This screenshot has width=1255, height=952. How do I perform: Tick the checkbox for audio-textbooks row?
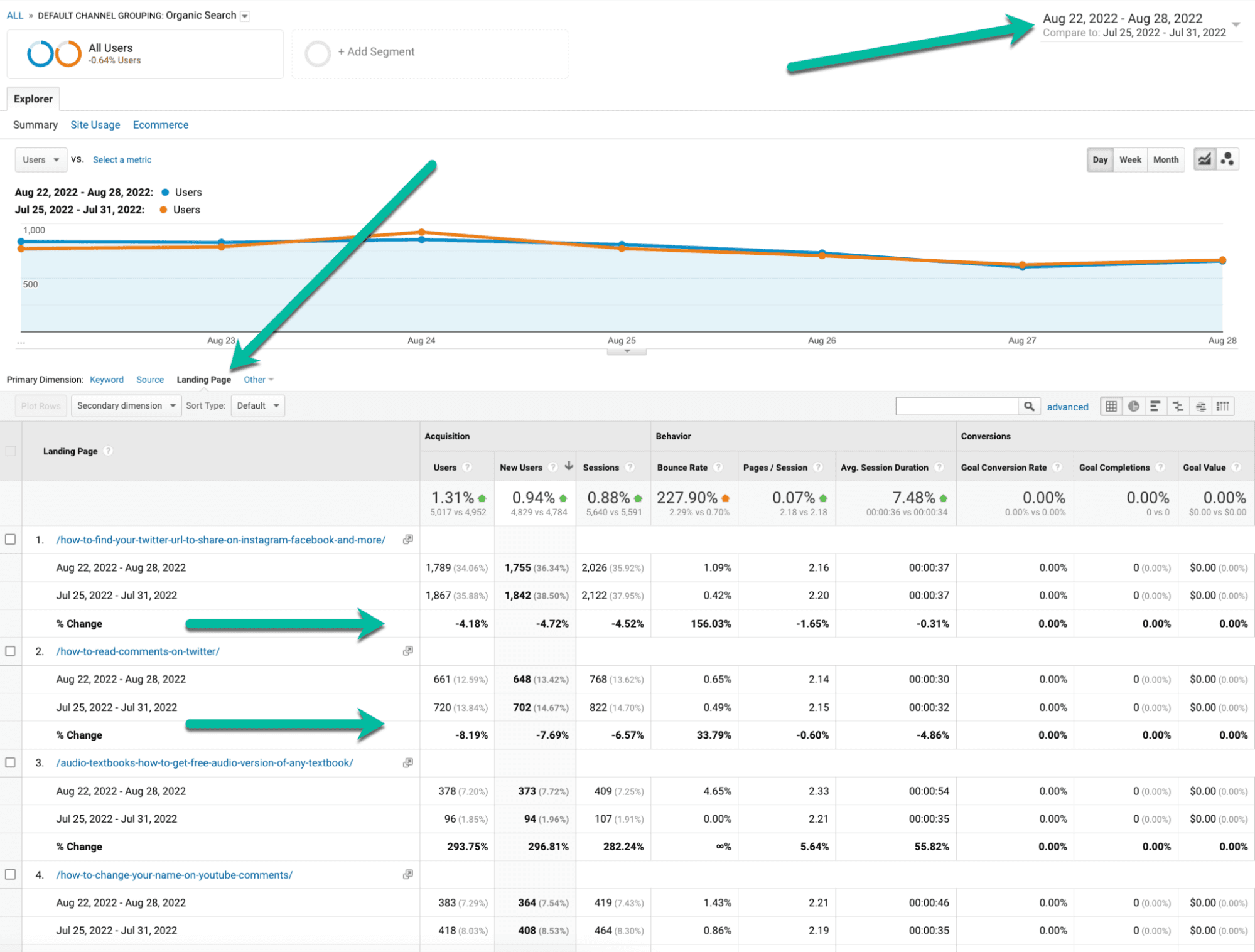point(11,762)
